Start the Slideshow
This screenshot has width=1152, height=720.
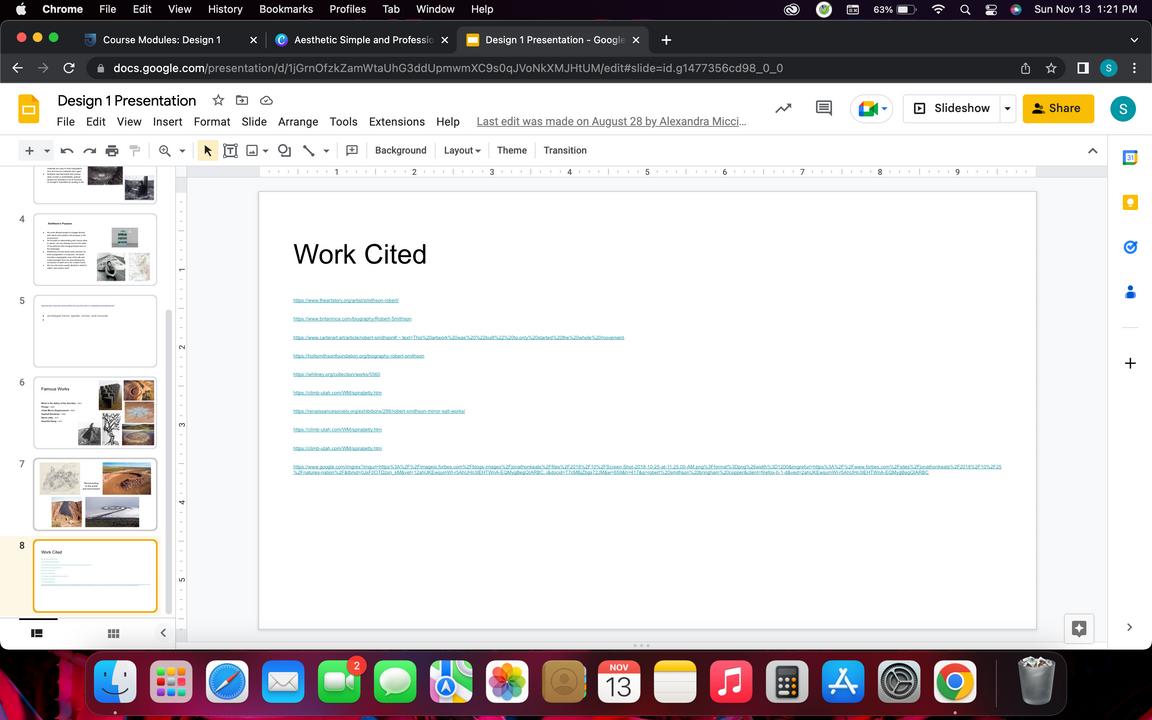[x=951, y=109]
